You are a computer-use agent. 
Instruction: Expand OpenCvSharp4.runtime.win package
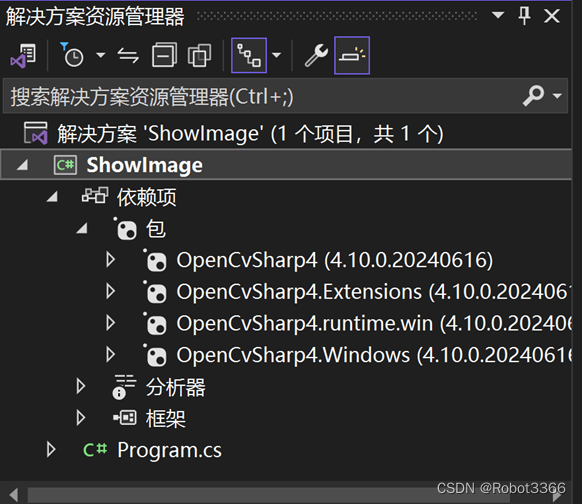(x=110, y=323)
